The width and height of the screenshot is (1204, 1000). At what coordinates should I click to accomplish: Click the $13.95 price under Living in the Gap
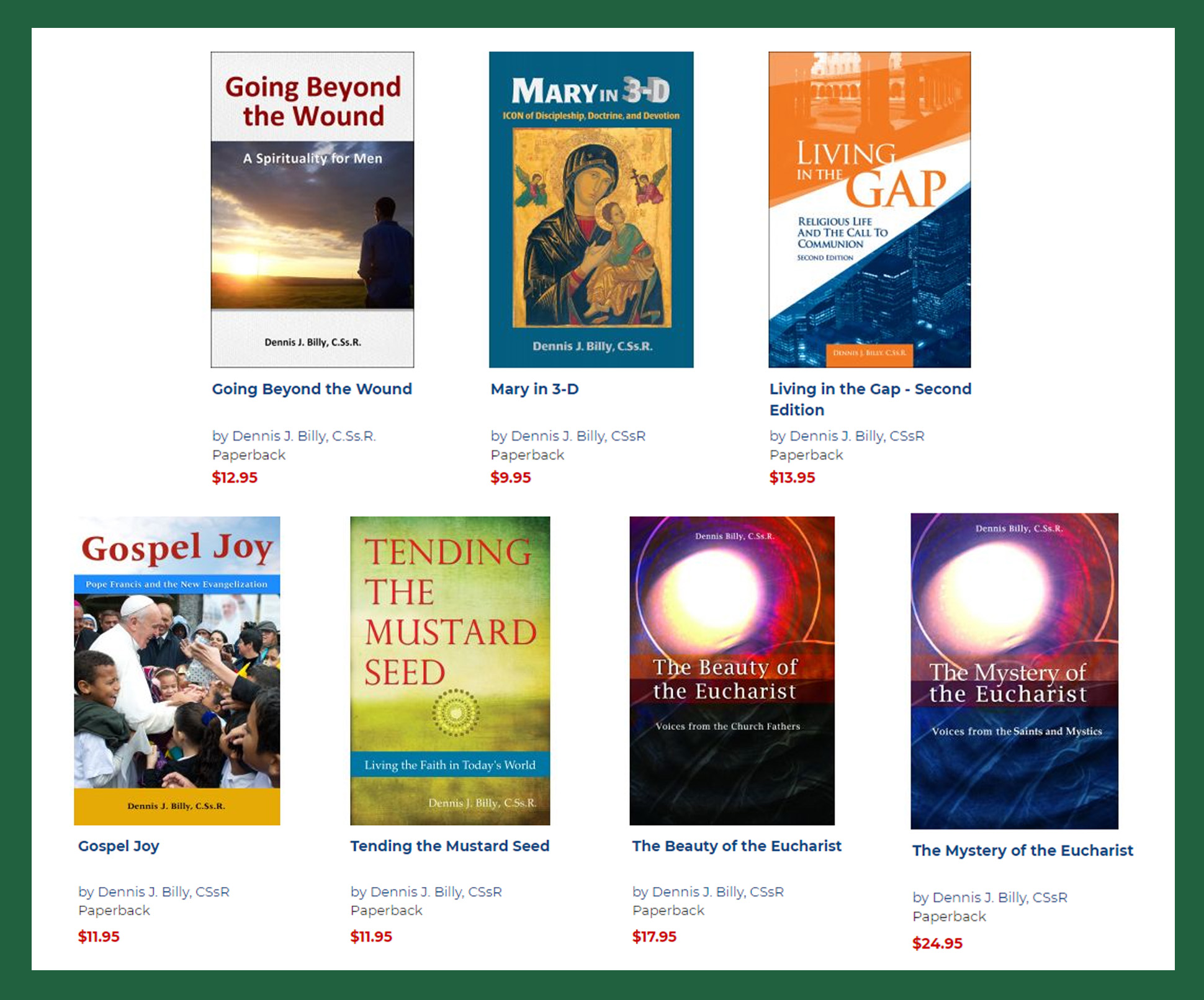792,478
